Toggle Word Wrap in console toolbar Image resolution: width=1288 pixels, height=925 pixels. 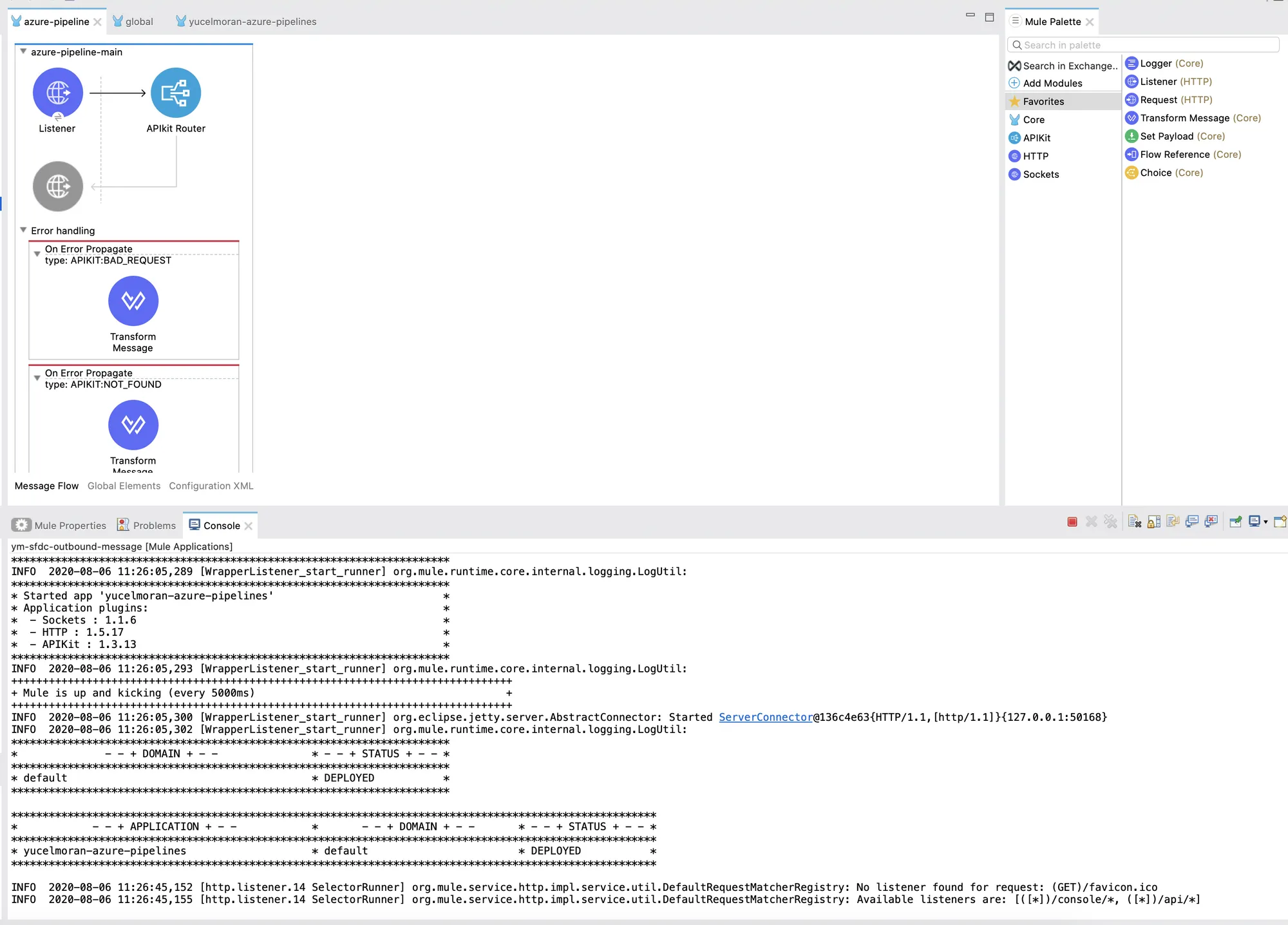[x=1173, y=522]
